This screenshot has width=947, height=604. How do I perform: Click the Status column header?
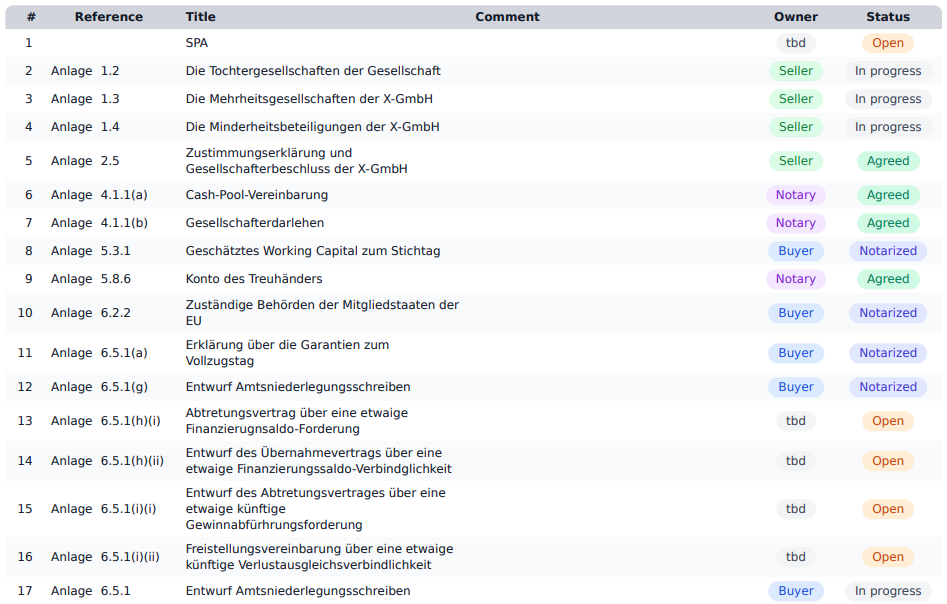coord(887,17)
